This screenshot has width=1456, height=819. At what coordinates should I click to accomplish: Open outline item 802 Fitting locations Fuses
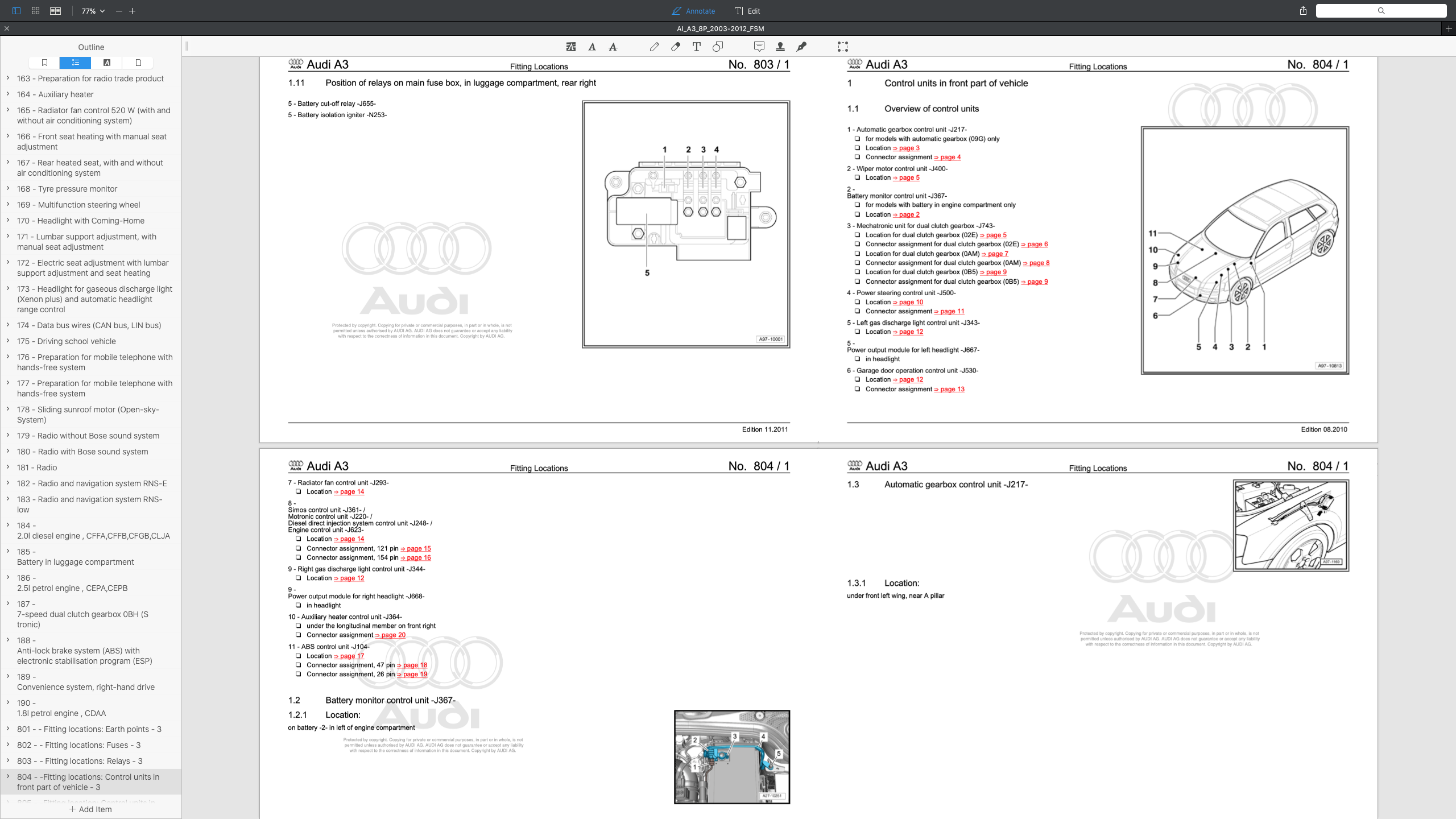[79, 745]
